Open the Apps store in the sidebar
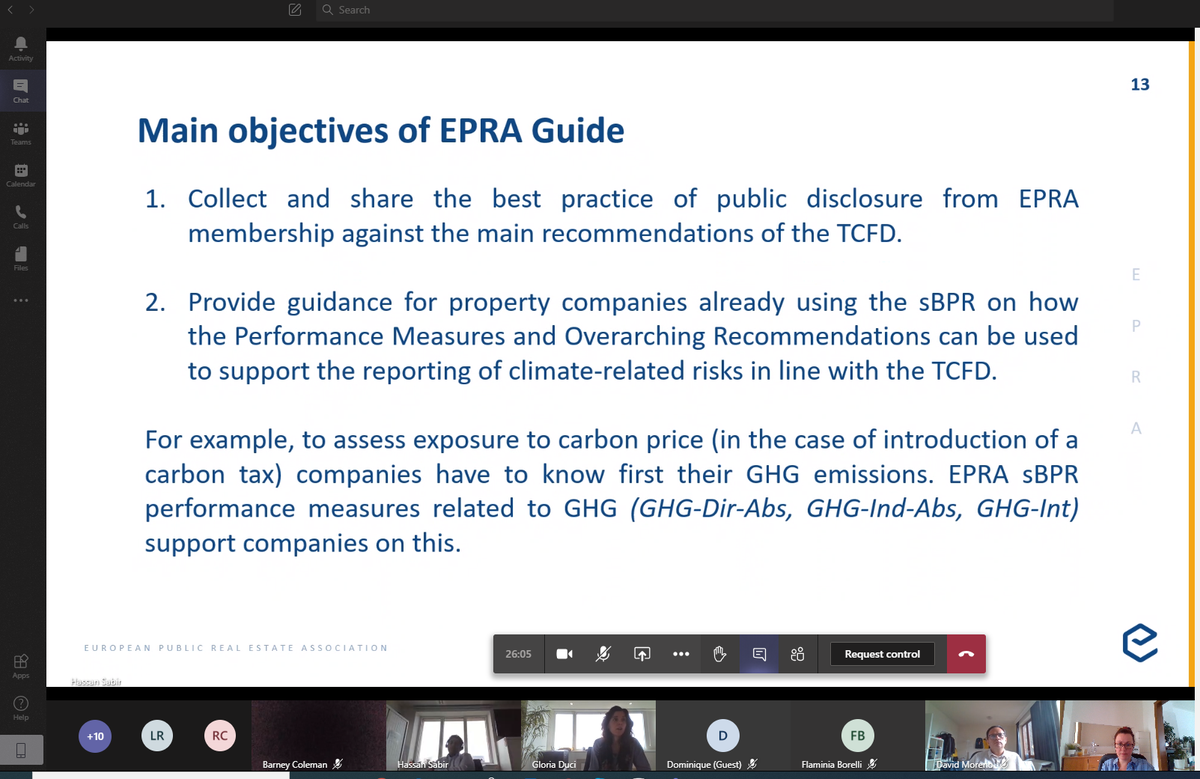1200x779 pixels. coord(20,665)
